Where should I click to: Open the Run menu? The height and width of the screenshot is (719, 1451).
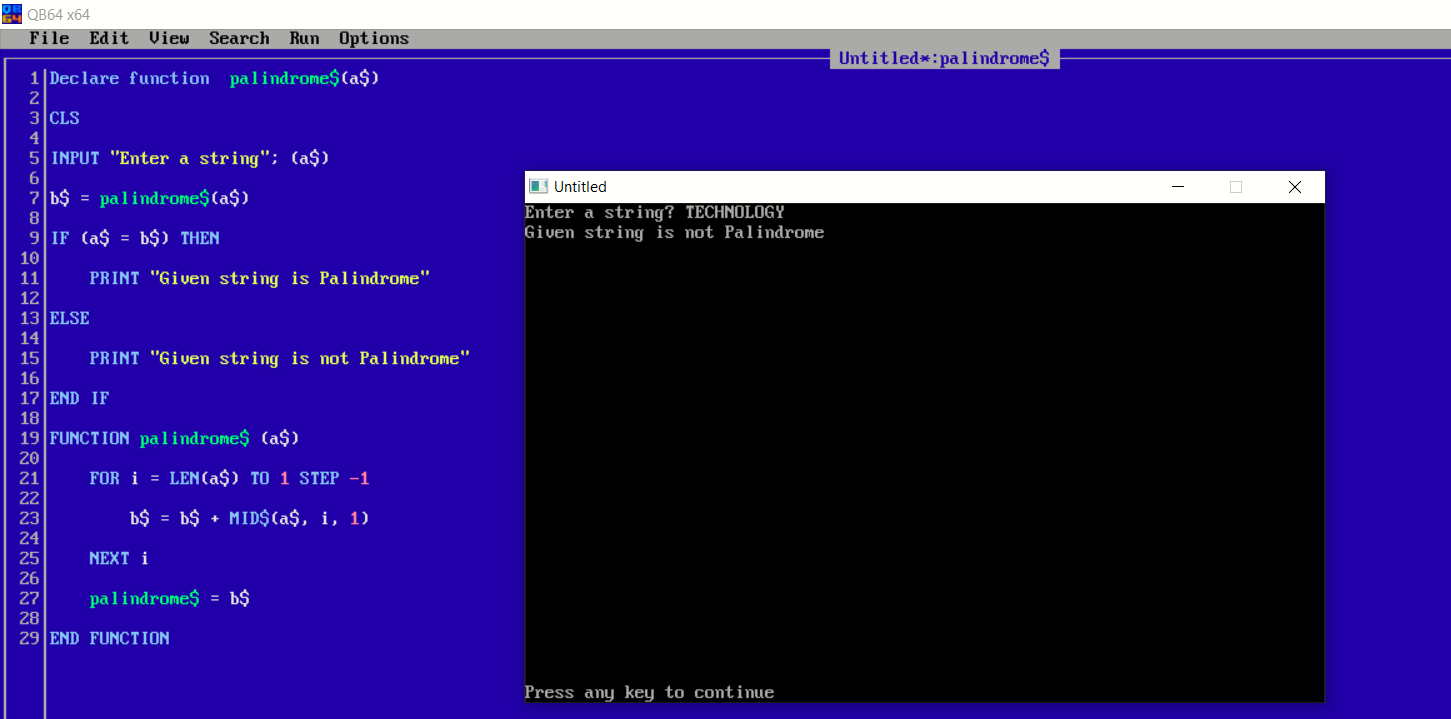(304, 38)
